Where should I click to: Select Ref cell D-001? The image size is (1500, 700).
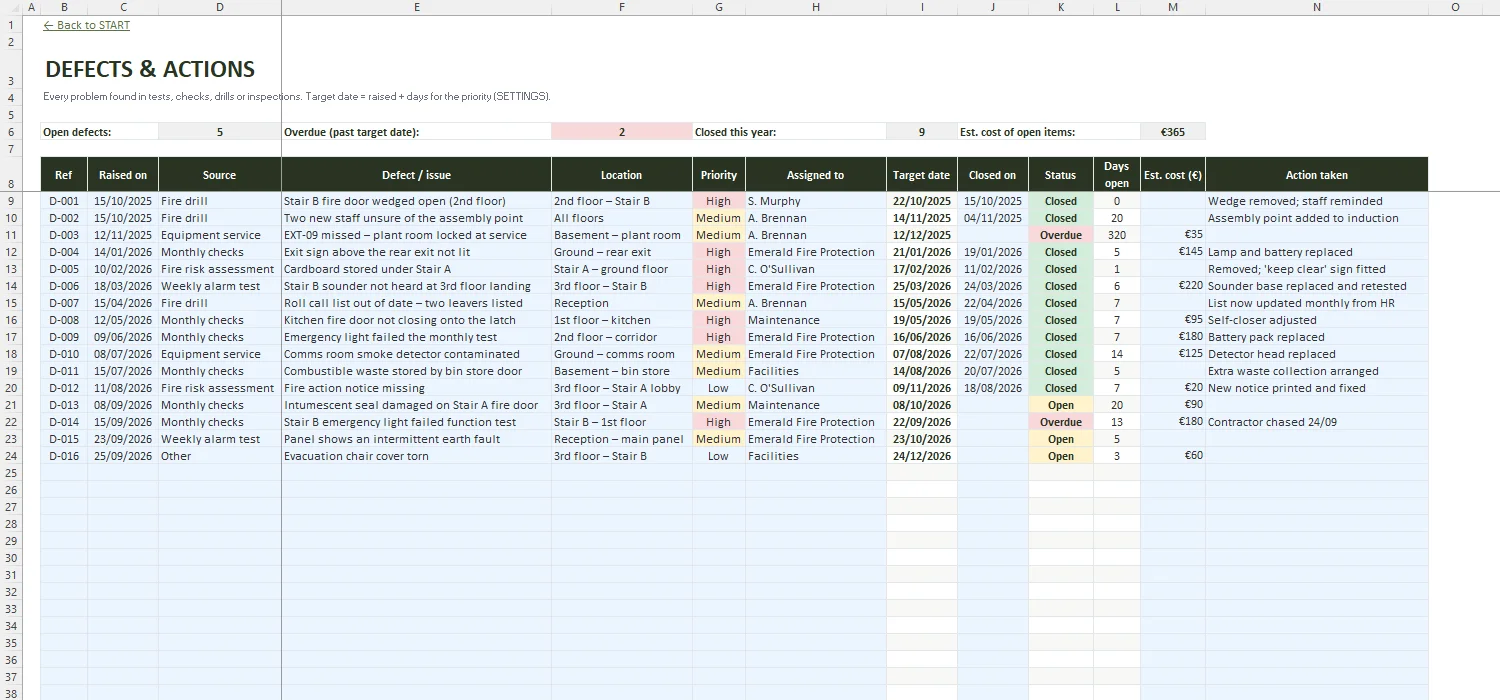(64, 201)
